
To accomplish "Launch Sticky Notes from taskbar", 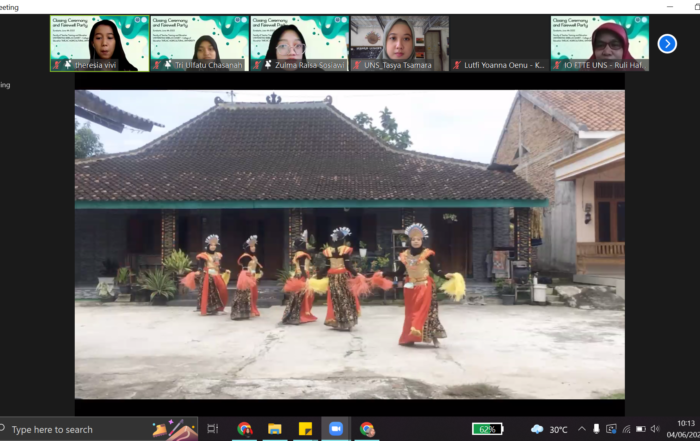I will pyautogui.click(x=305, y=429).
